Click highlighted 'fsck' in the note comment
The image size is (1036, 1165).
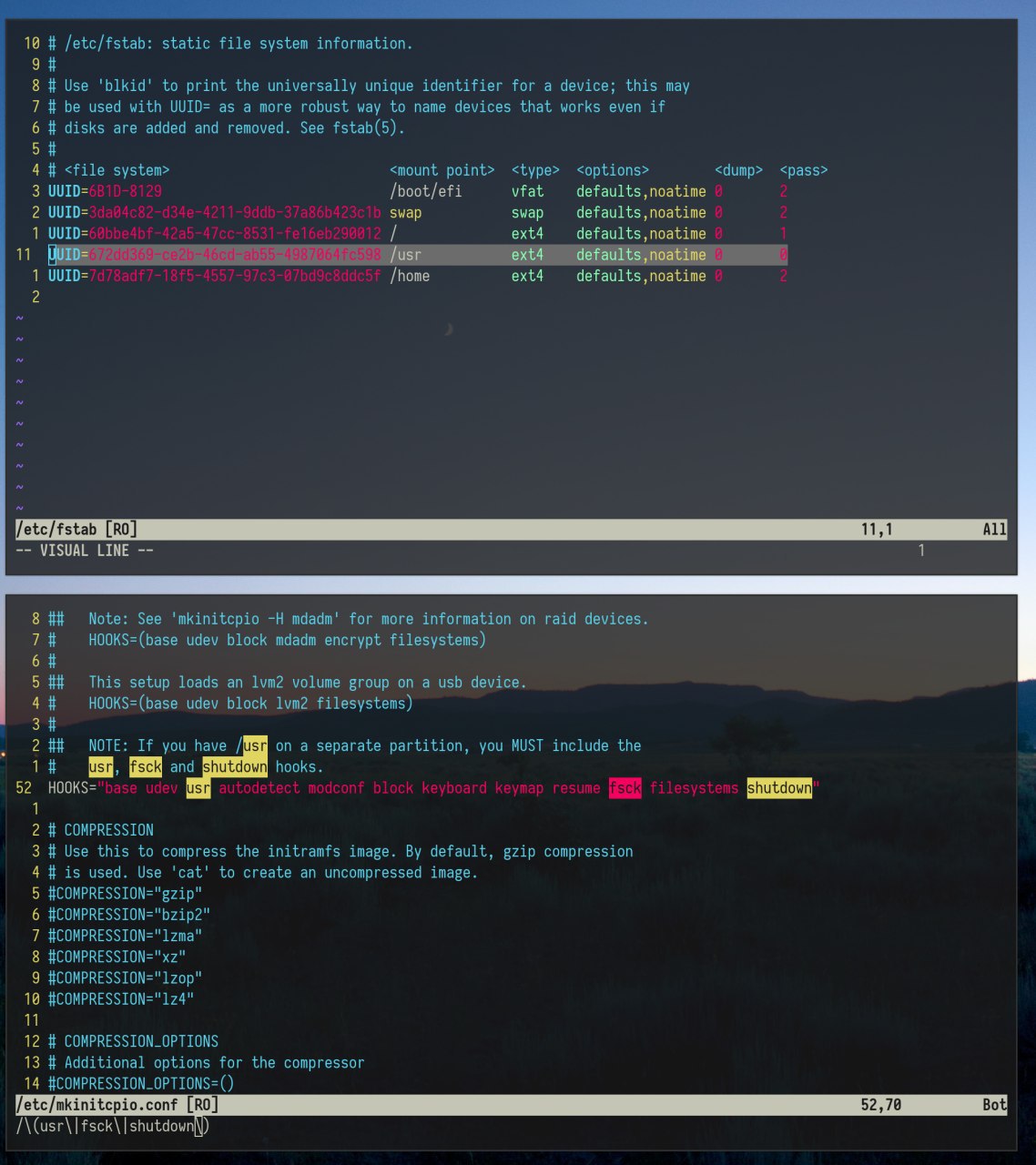point(146,767)
